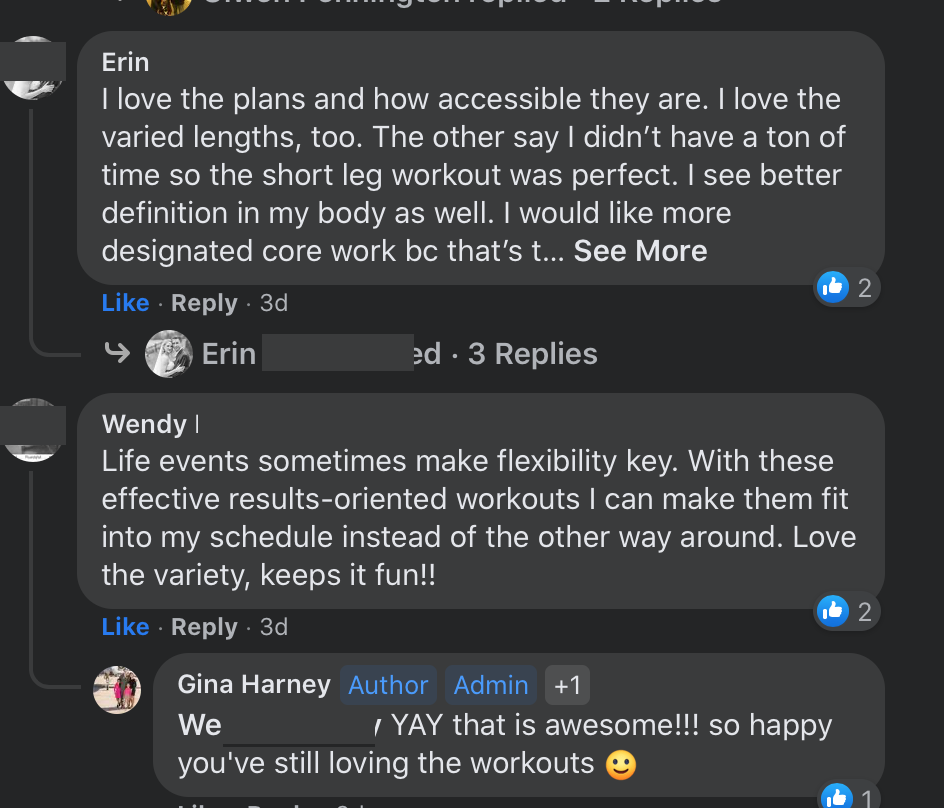The image size is (944, 808).
Task: Expand the +1 badges on Gina Harney
Action: [x=568, y=685]
